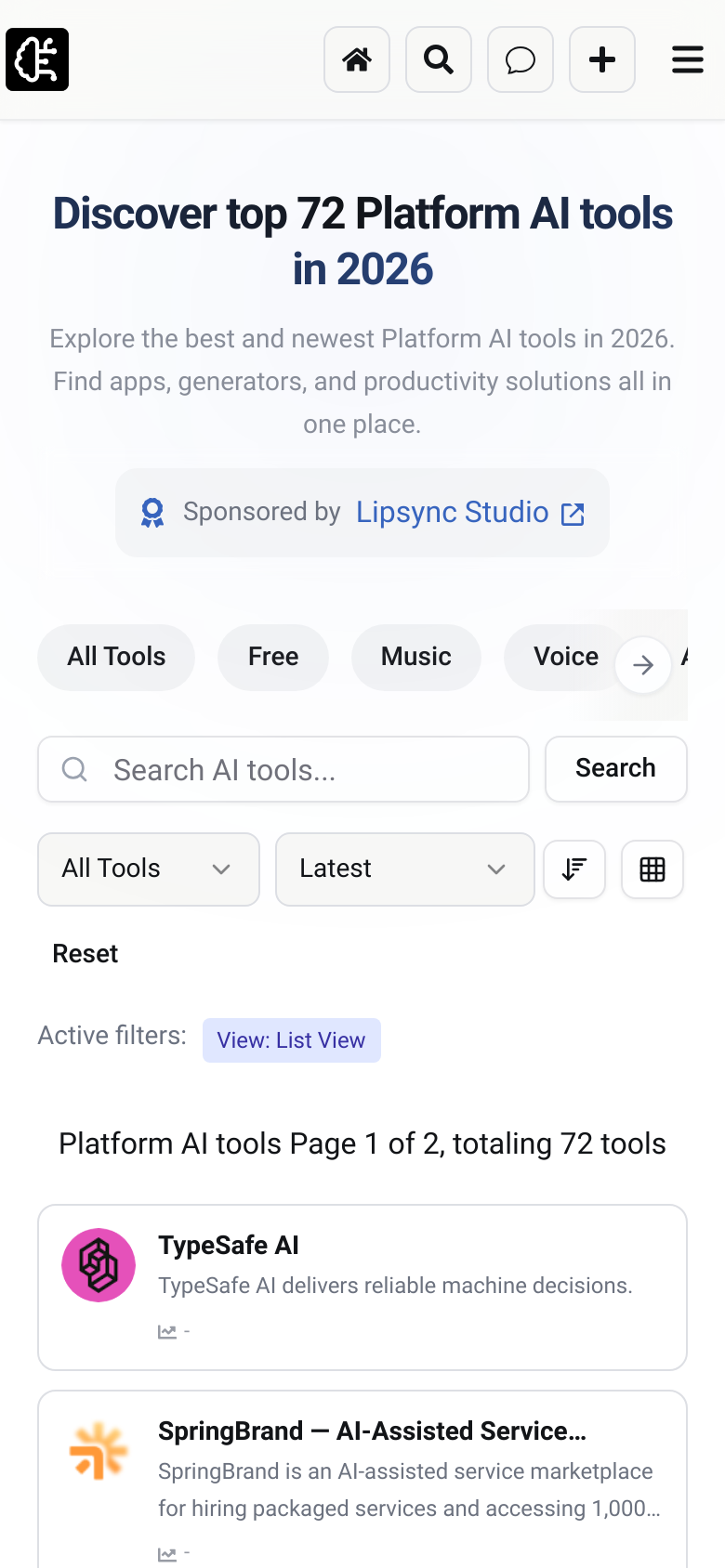
Task: Switch to grid view icon
Action: pyautogui.click(x=652, y=869)
